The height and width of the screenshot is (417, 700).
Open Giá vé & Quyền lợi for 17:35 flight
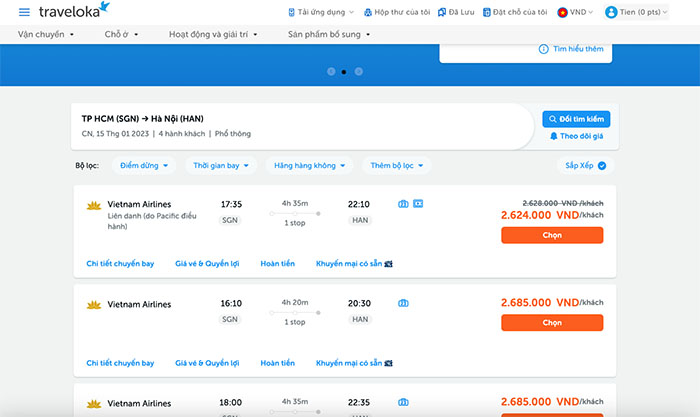coord(207,264)
